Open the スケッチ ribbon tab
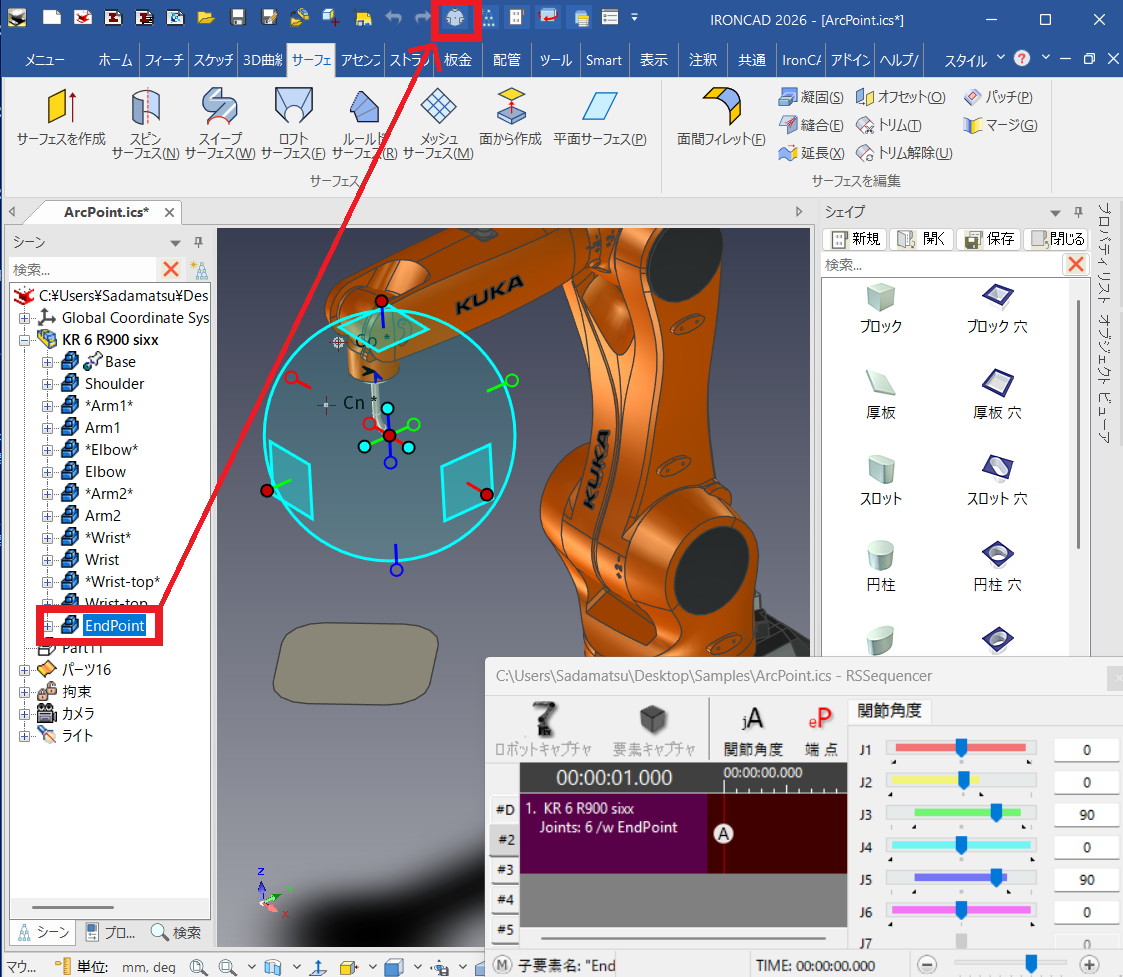 click(x=213, y=60)
